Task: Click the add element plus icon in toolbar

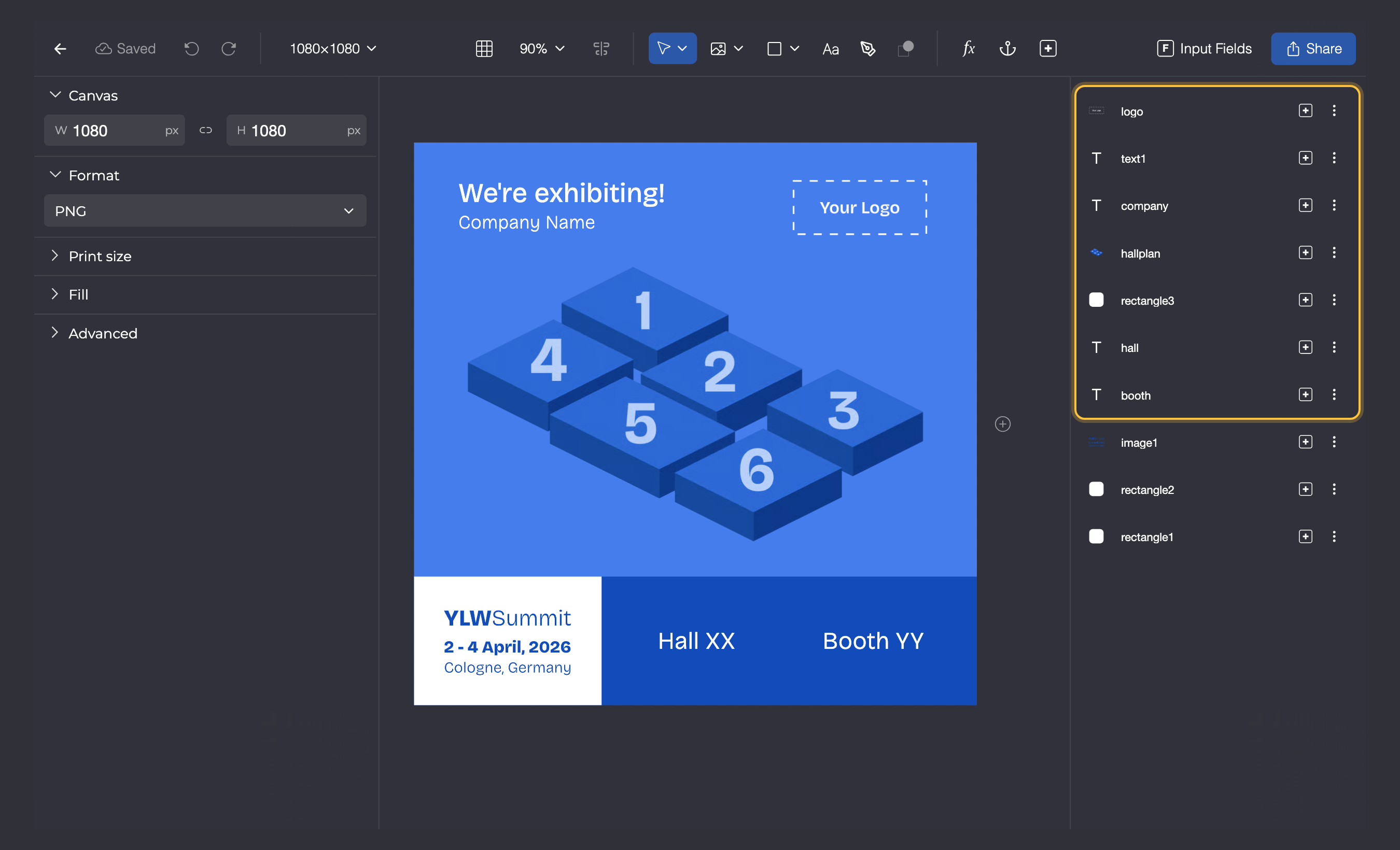Action: tap(1048, 49)
